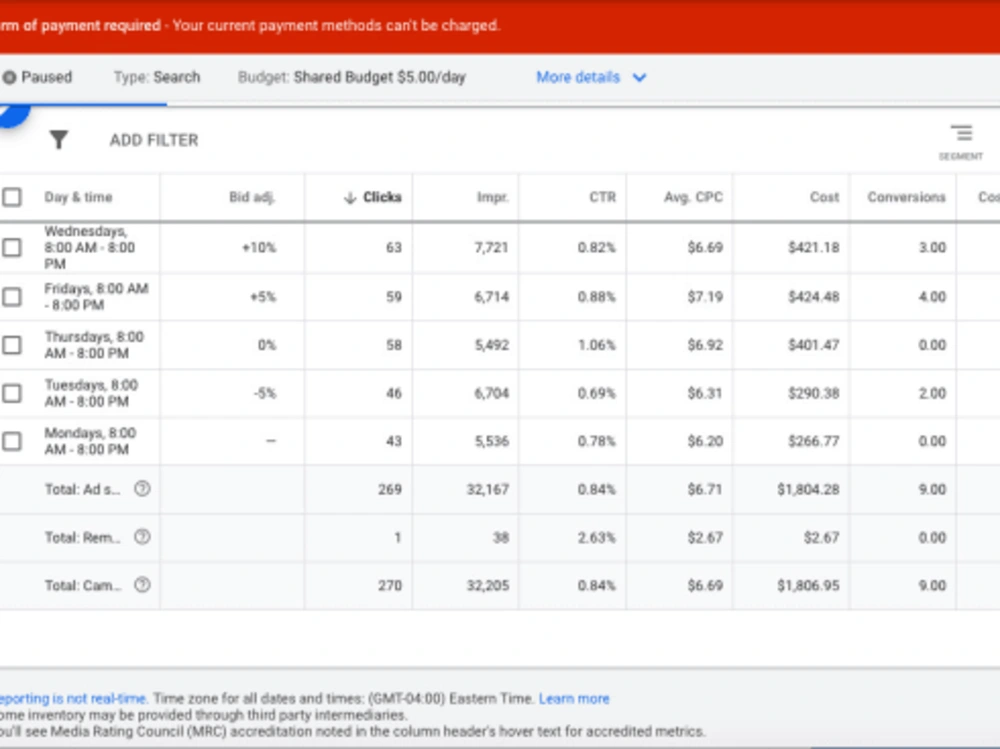Check the Tuesdays schedule row checkbox
This screenshot has height=749, width=1000.
11,393
